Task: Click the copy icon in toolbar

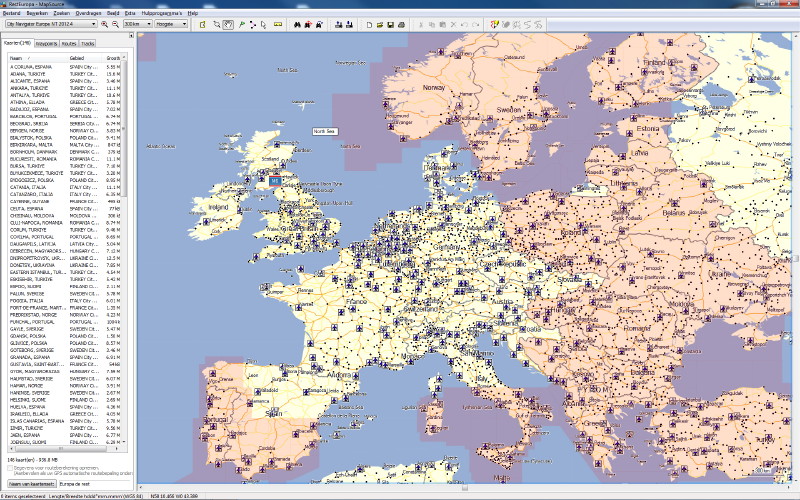Action: tap(432, 24)
